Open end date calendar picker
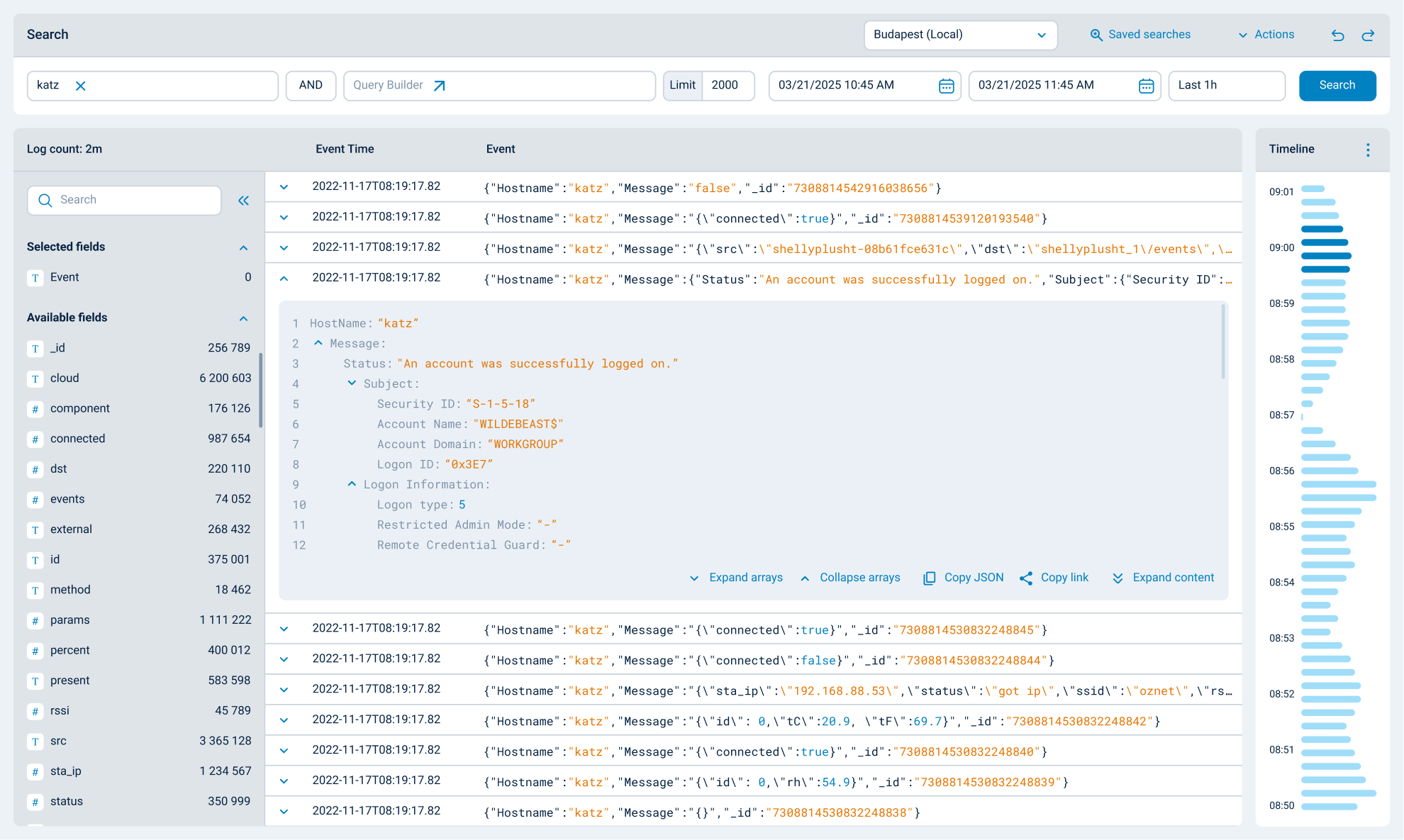 click(1146, 86)
